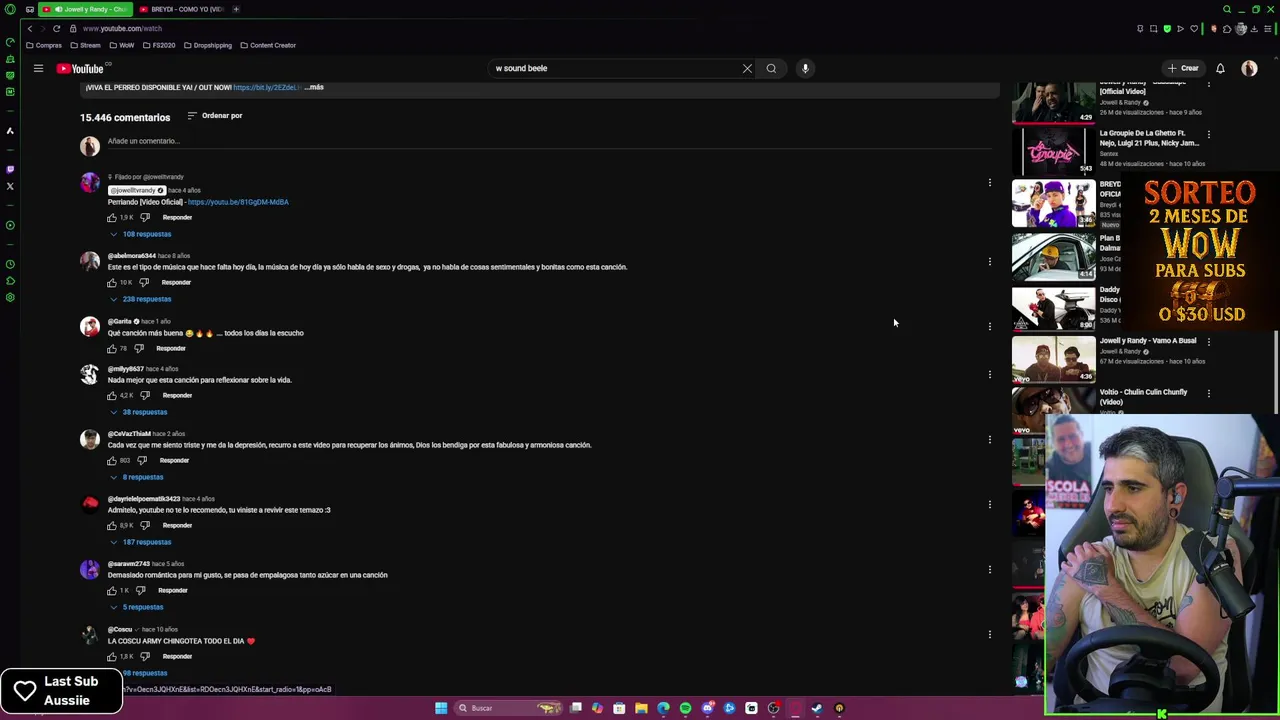This screenshot has width=1280, height=720.
Task: Click the browser address bar URL
Action: pos(122,28)
